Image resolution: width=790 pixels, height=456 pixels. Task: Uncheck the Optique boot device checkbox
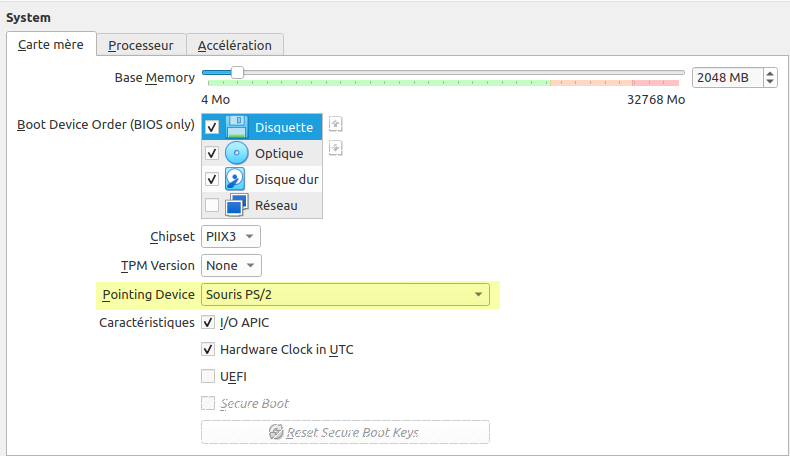tap(212, 154)
